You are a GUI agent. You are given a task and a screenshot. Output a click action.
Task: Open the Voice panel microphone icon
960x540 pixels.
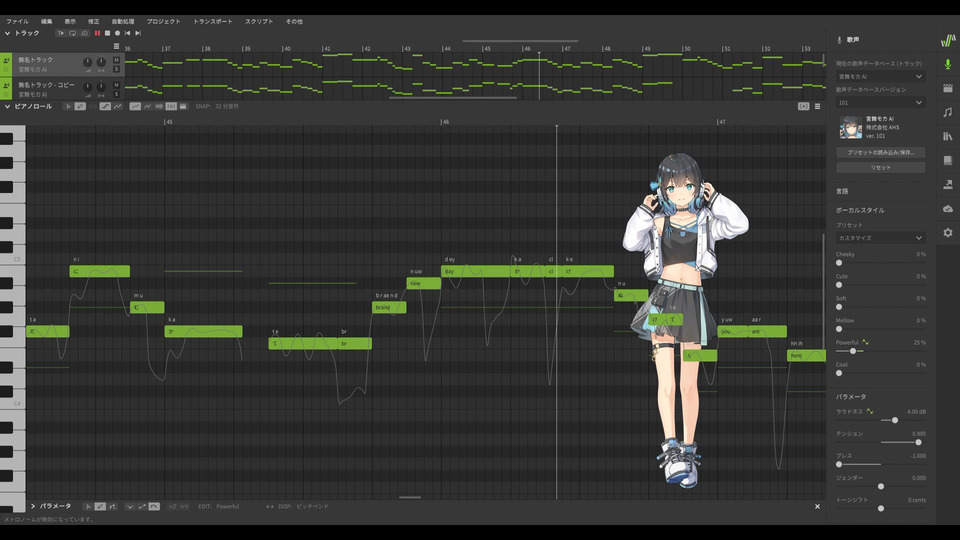(948, 64)
